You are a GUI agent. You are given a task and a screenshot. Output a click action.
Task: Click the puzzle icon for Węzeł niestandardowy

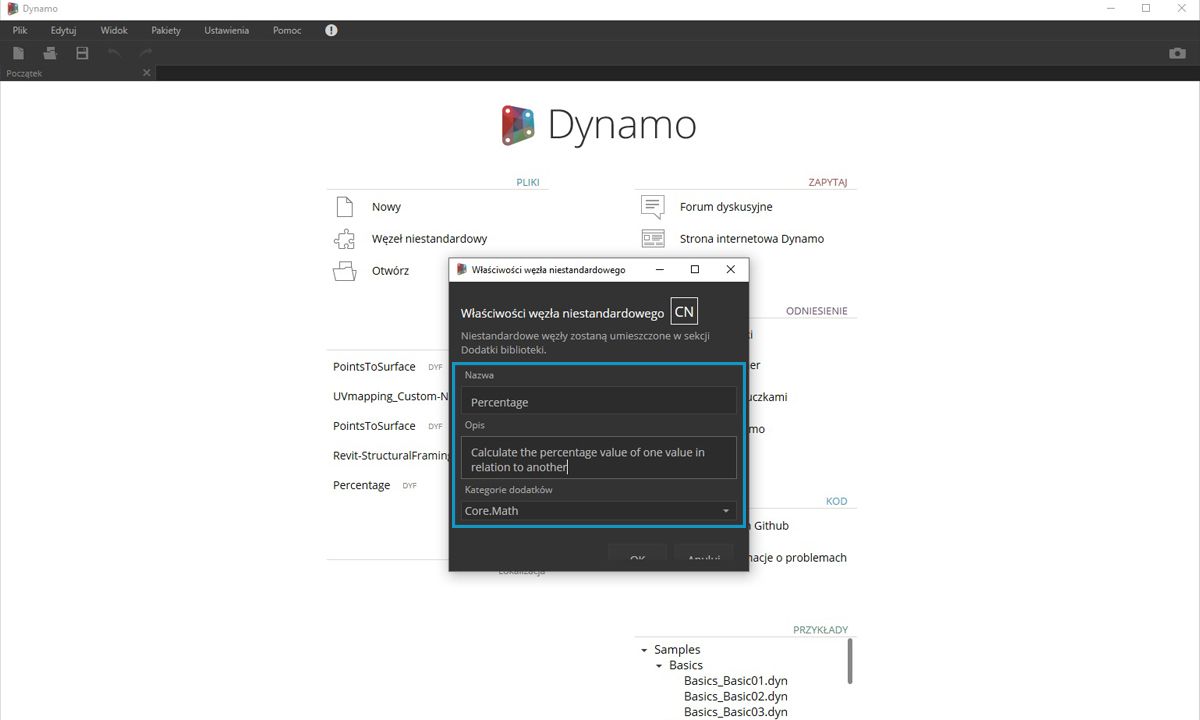(344, 239)
